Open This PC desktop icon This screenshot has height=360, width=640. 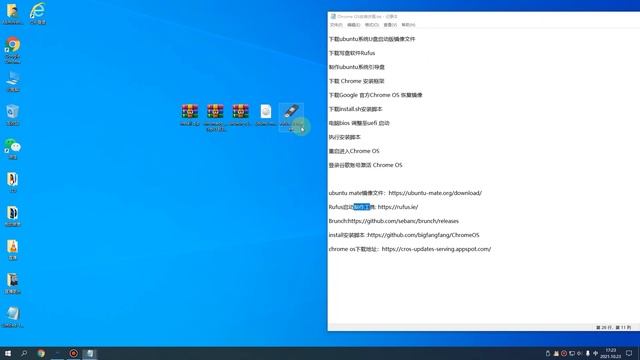(13, 81)
